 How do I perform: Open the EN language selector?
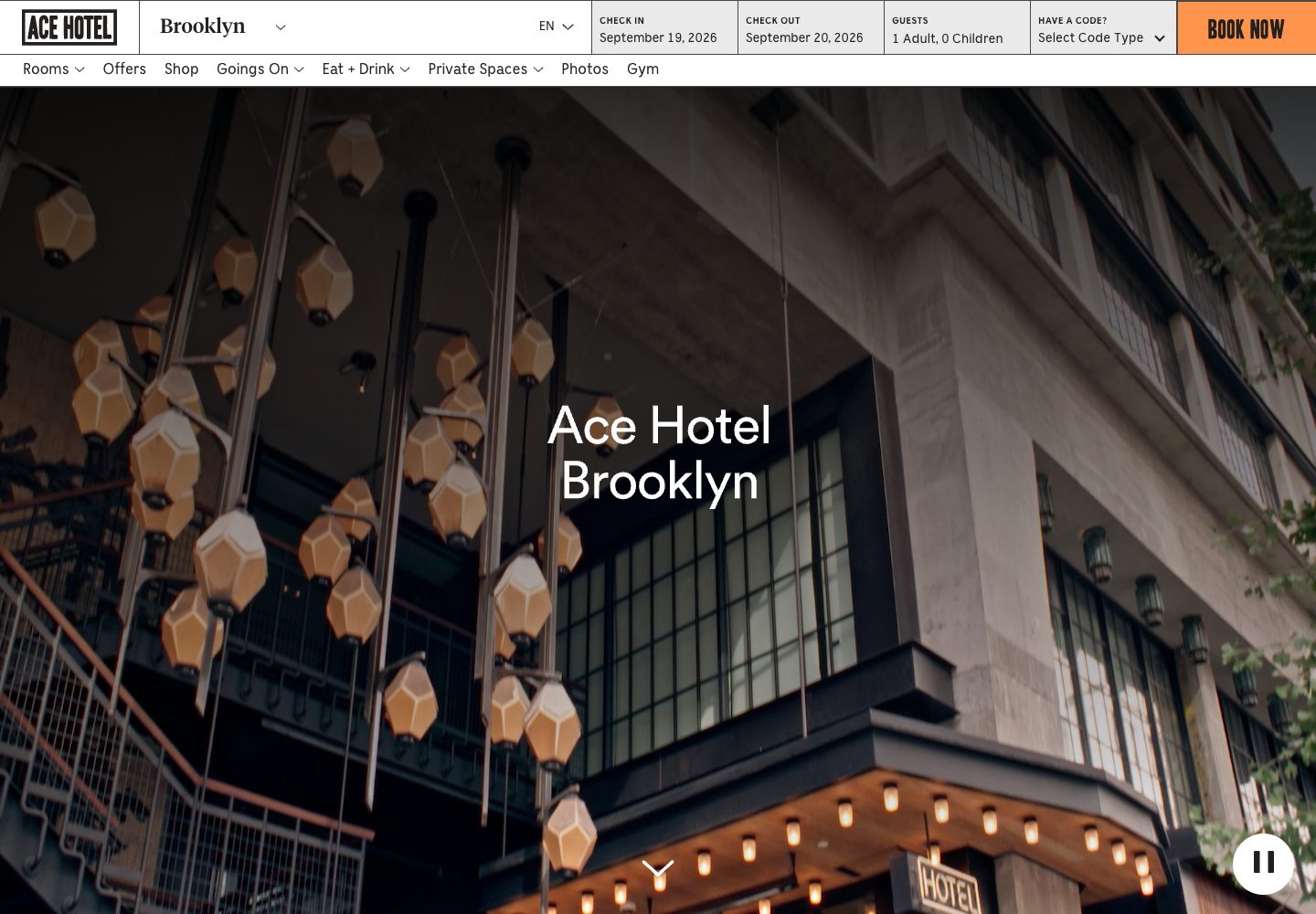point(556,27)
